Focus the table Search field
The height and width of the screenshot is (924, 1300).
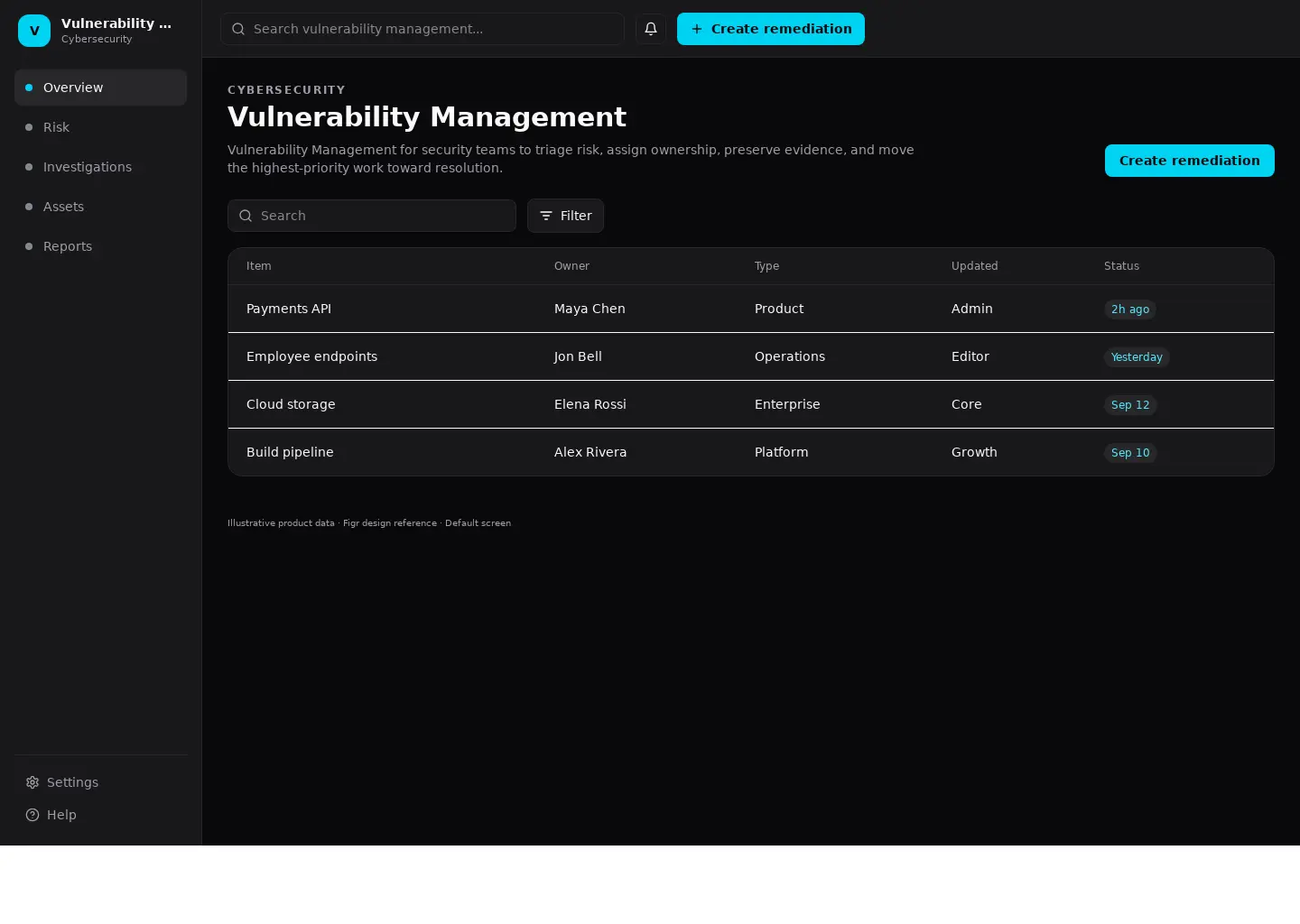(x=372, y=216)
